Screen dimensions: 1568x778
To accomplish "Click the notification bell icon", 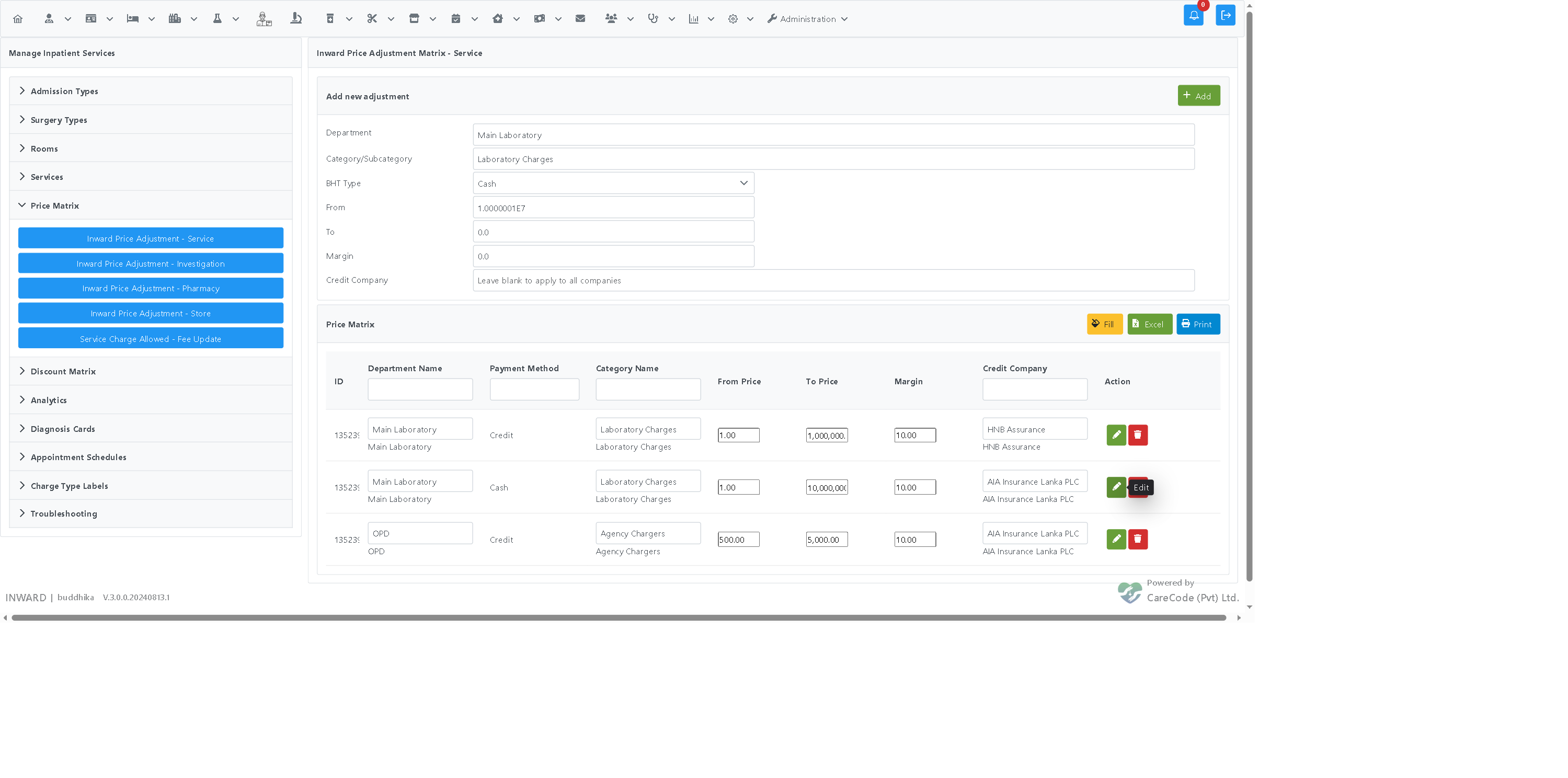I will (x=1193, y=15).
